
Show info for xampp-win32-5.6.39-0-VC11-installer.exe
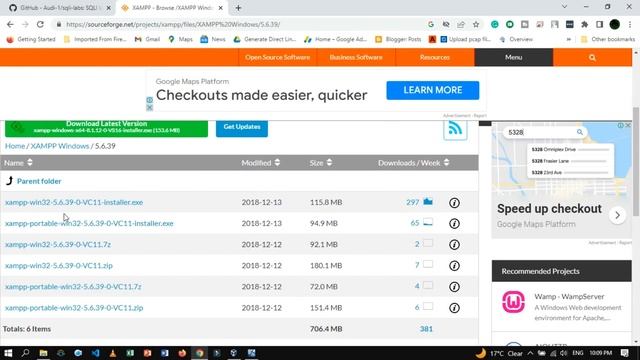coord(454,203)
